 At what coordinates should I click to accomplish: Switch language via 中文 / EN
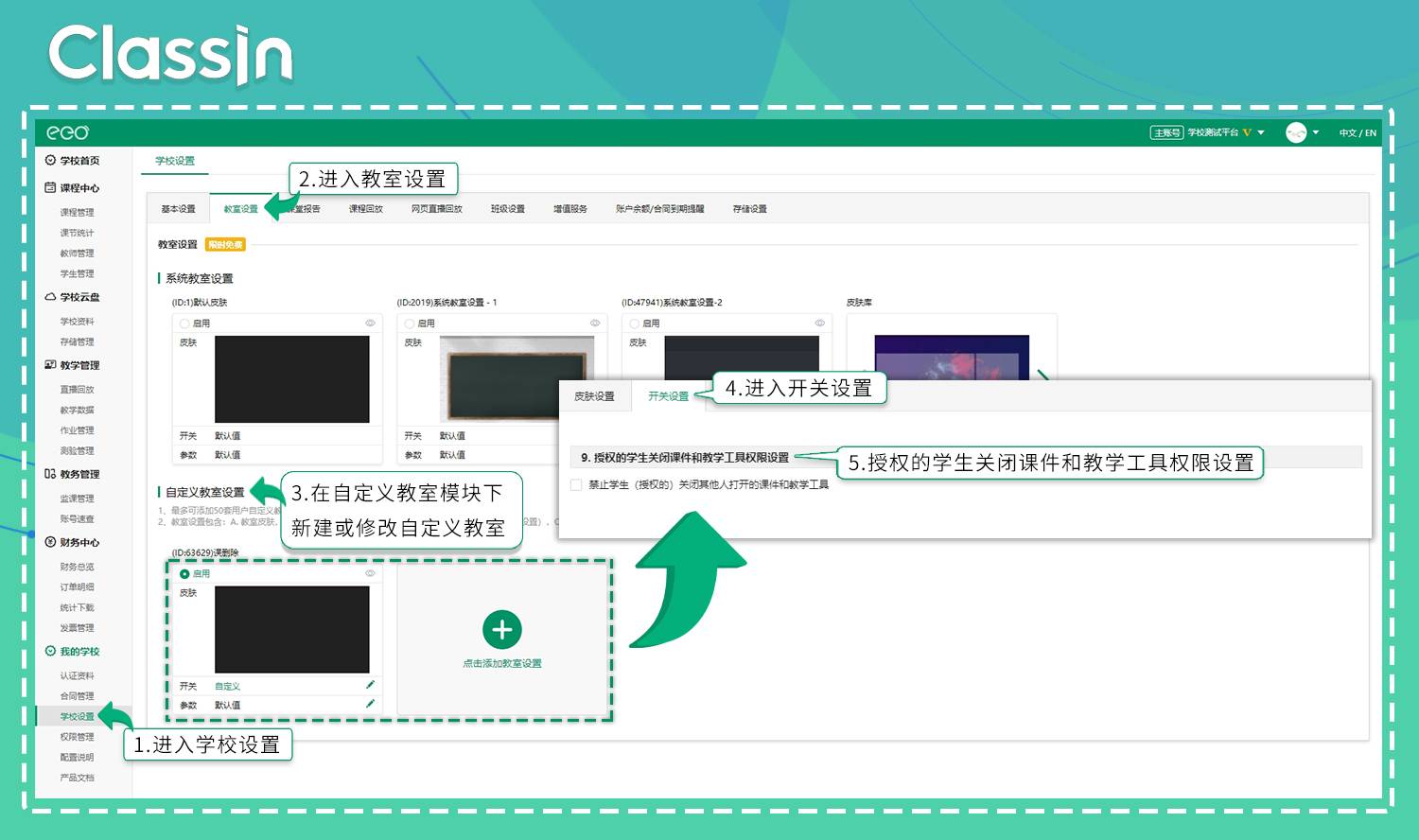[x=1358, y=133]
